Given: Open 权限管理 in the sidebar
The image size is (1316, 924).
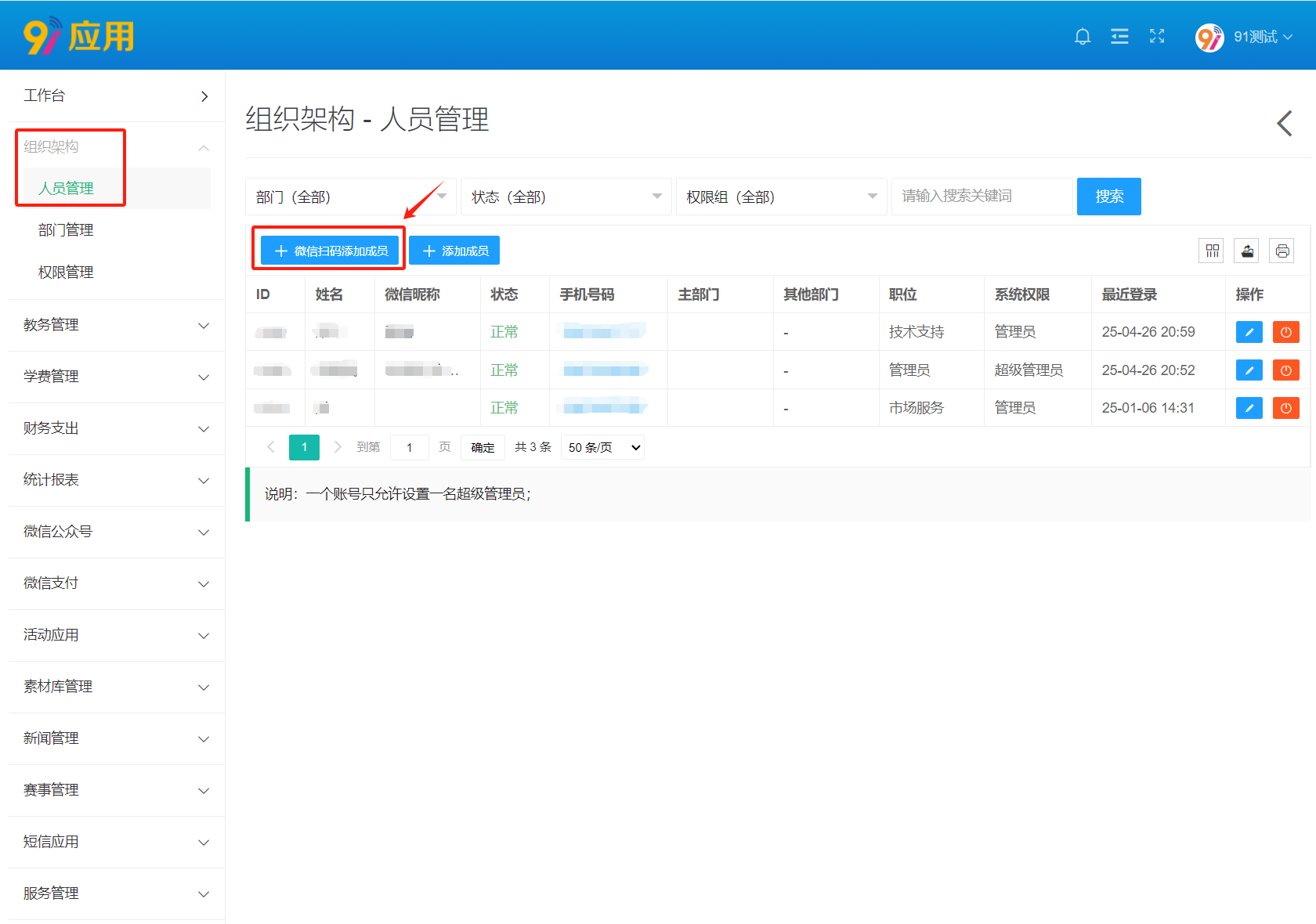Looking at the screenshot, I should tap(66, 273).
